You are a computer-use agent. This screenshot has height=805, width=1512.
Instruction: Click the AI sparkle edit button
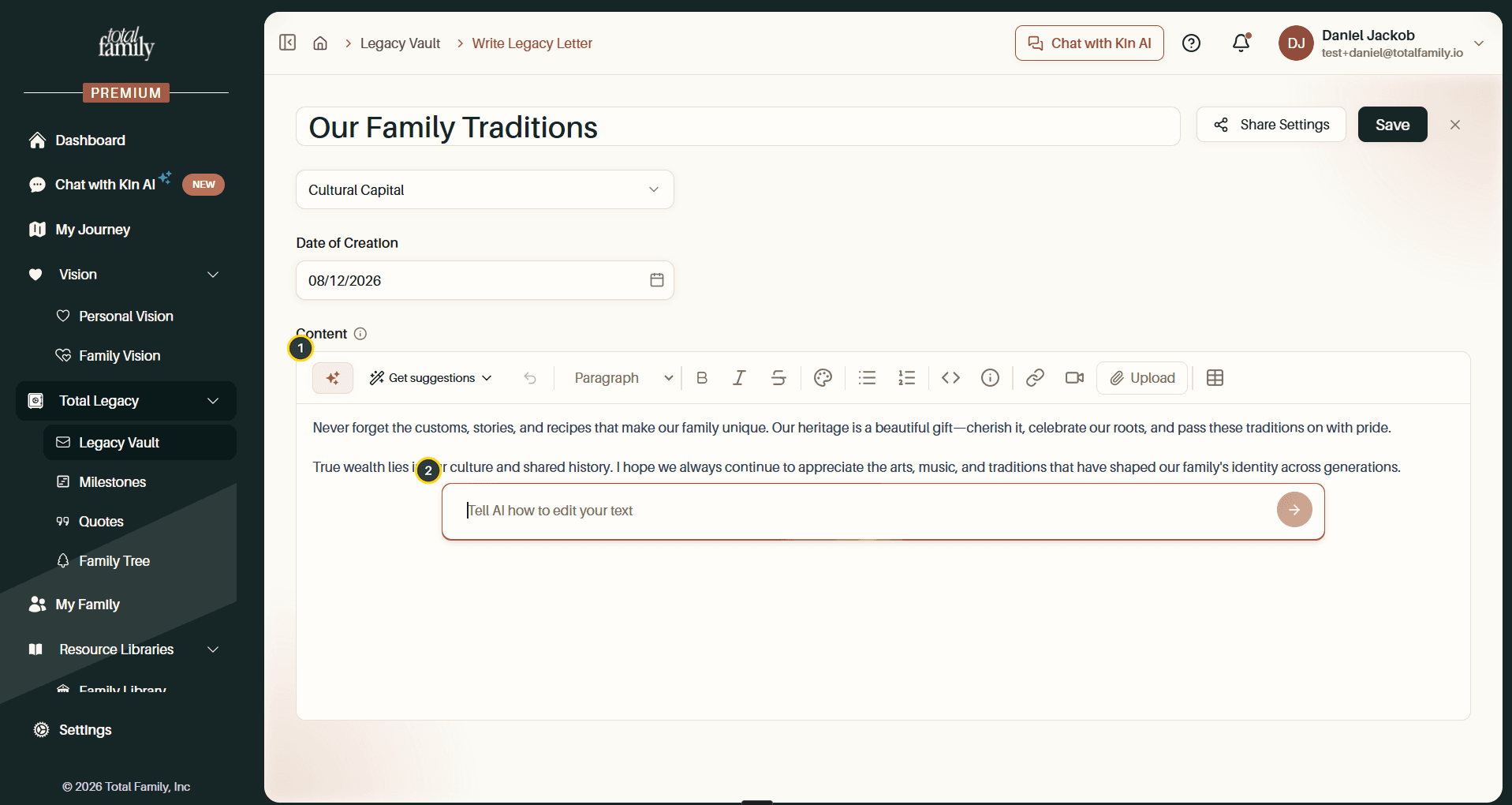[x=333, y=378]
